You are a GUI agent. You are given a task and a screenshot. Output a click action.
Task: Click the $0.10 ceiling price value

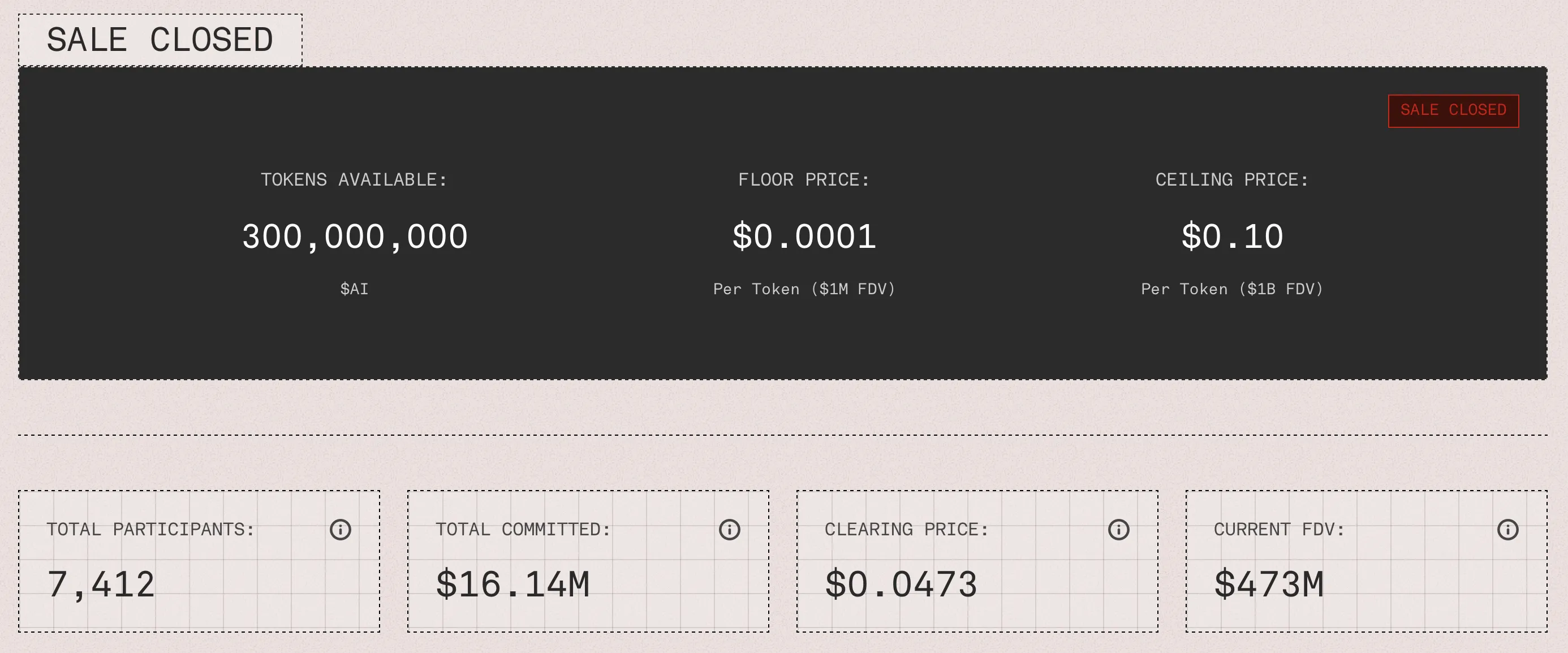pos(1232,237)
